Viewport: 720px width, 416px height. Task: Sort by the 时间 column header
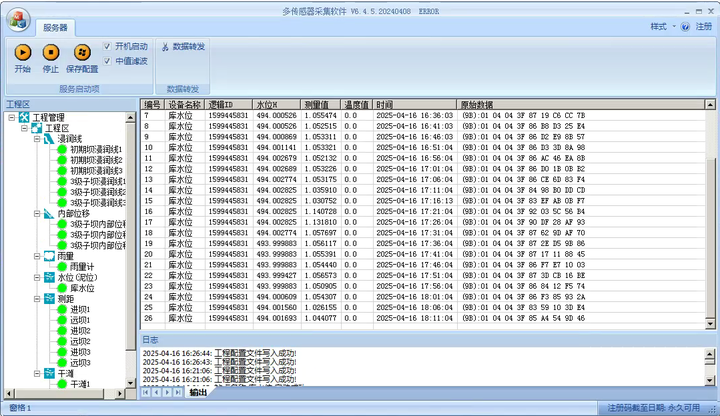[415, 105]
